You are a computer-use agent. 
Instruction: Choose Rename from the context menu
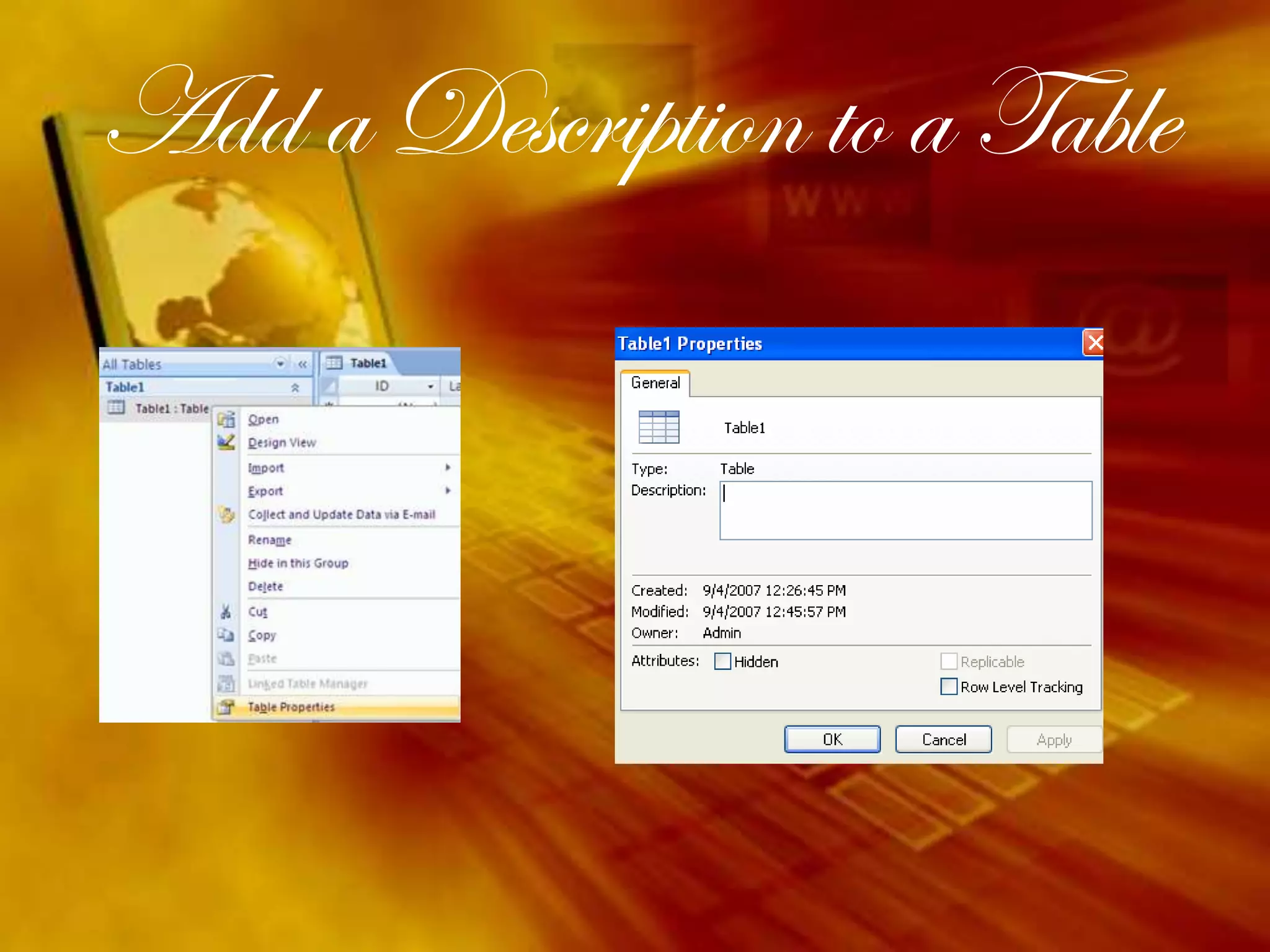click(x=270, y=540)
